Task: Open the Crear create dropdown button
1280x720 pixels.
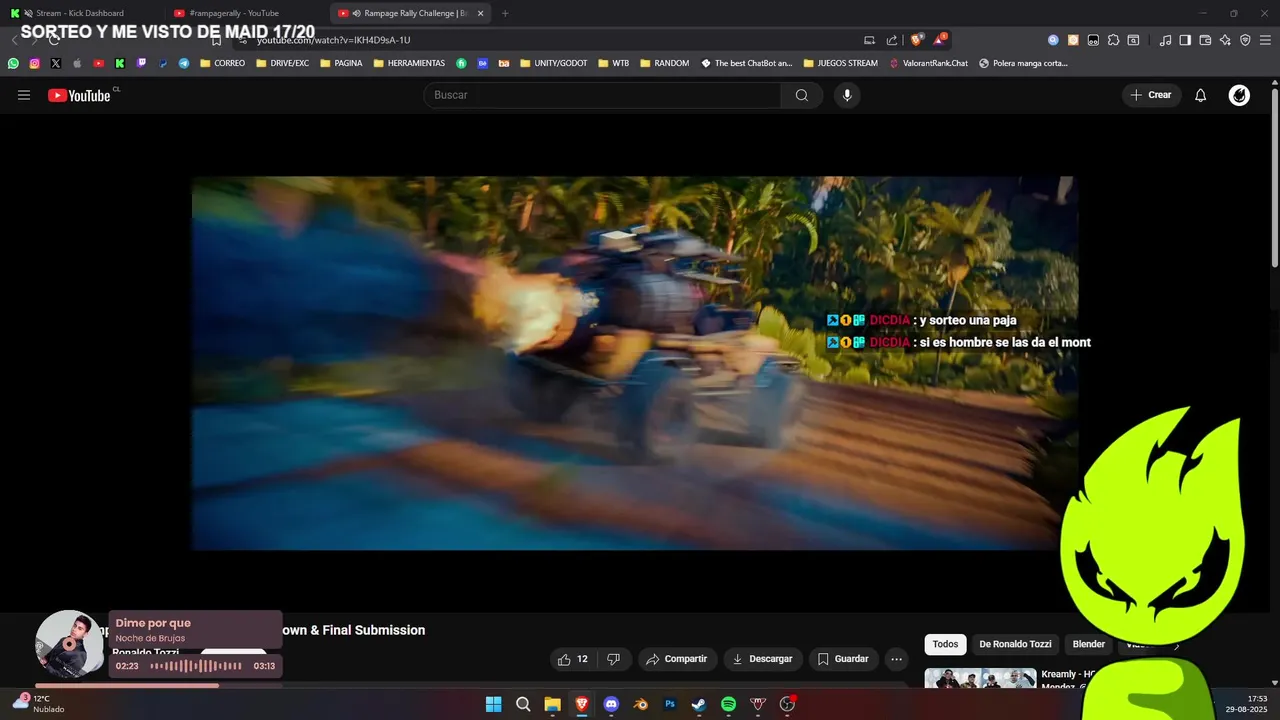Action: click(1151, 95)
